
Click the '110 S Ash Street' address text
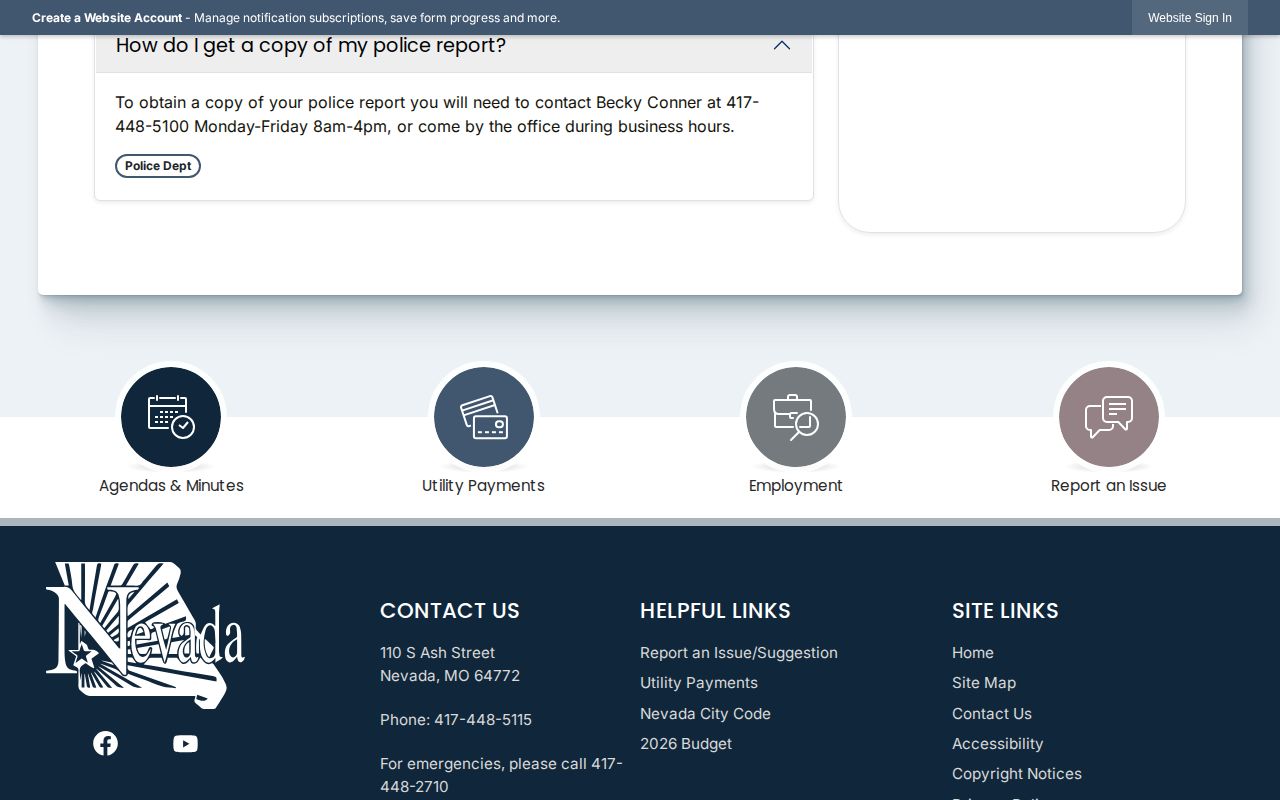[438, 653]
